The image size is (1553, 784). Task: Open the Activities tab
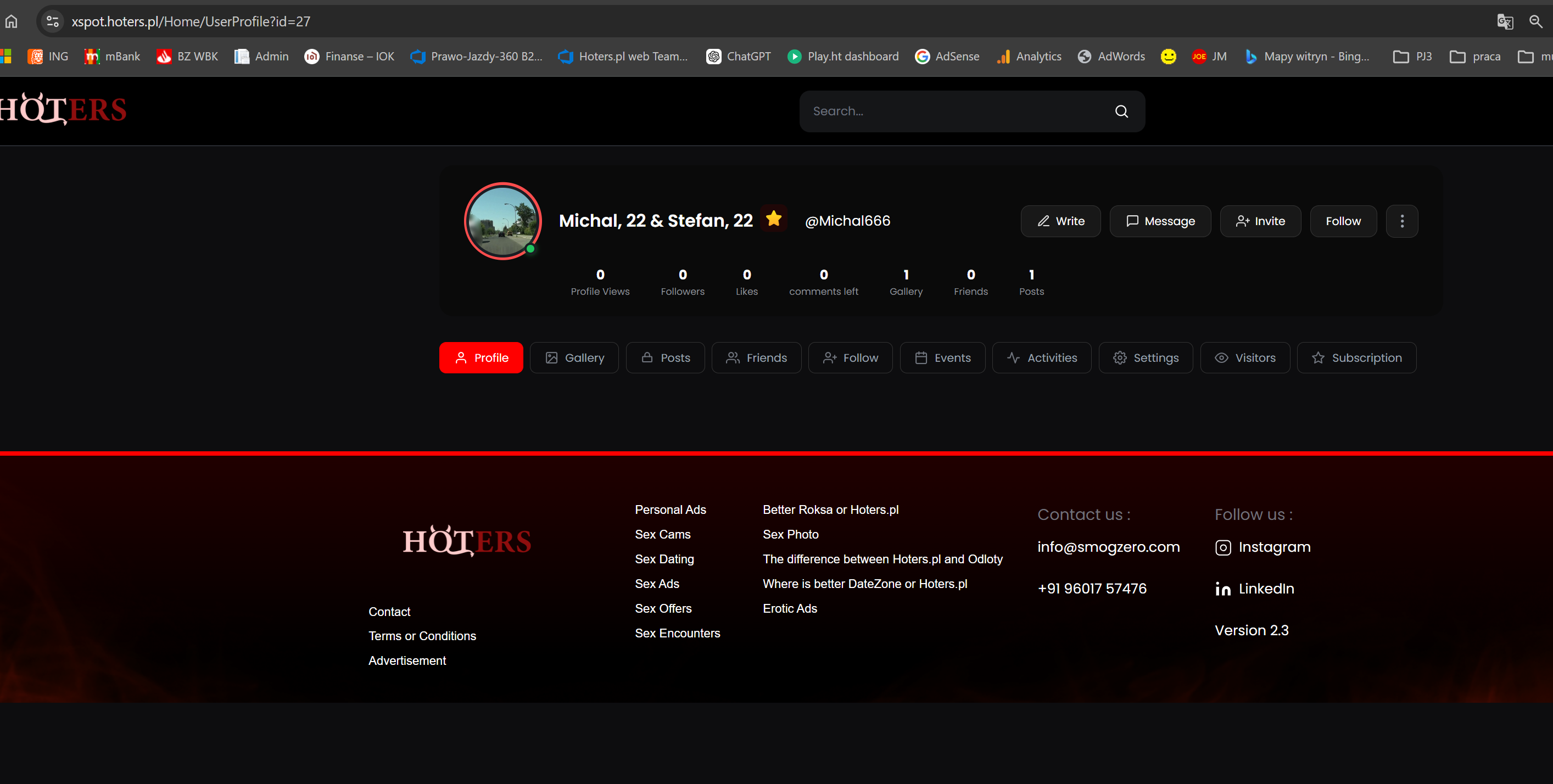(1042, 358)
